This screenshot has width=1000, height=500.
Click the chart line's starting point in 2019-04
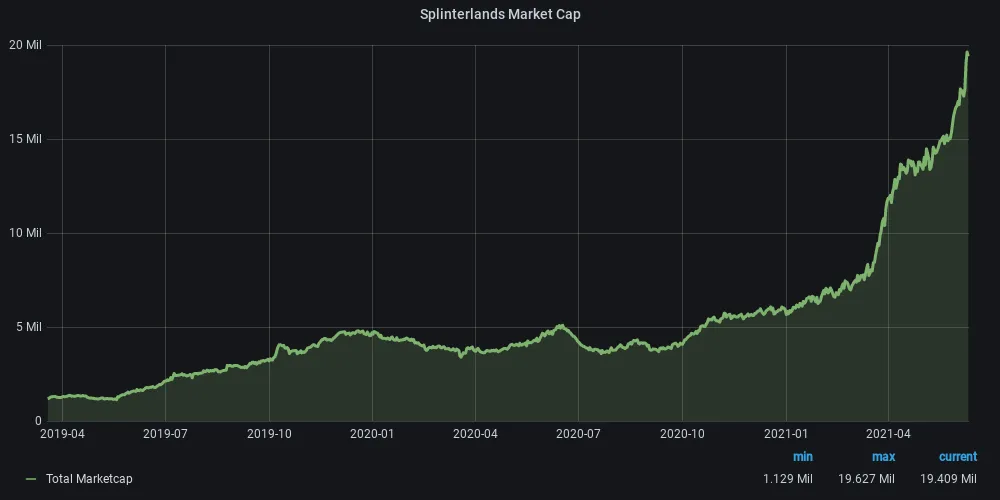click(49, 399)
